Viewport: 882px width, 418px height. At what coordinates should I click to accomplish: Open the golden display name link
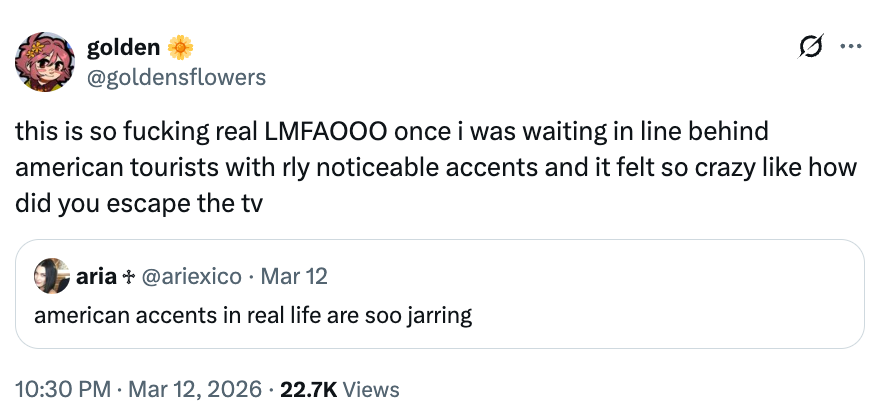(124, 47)
